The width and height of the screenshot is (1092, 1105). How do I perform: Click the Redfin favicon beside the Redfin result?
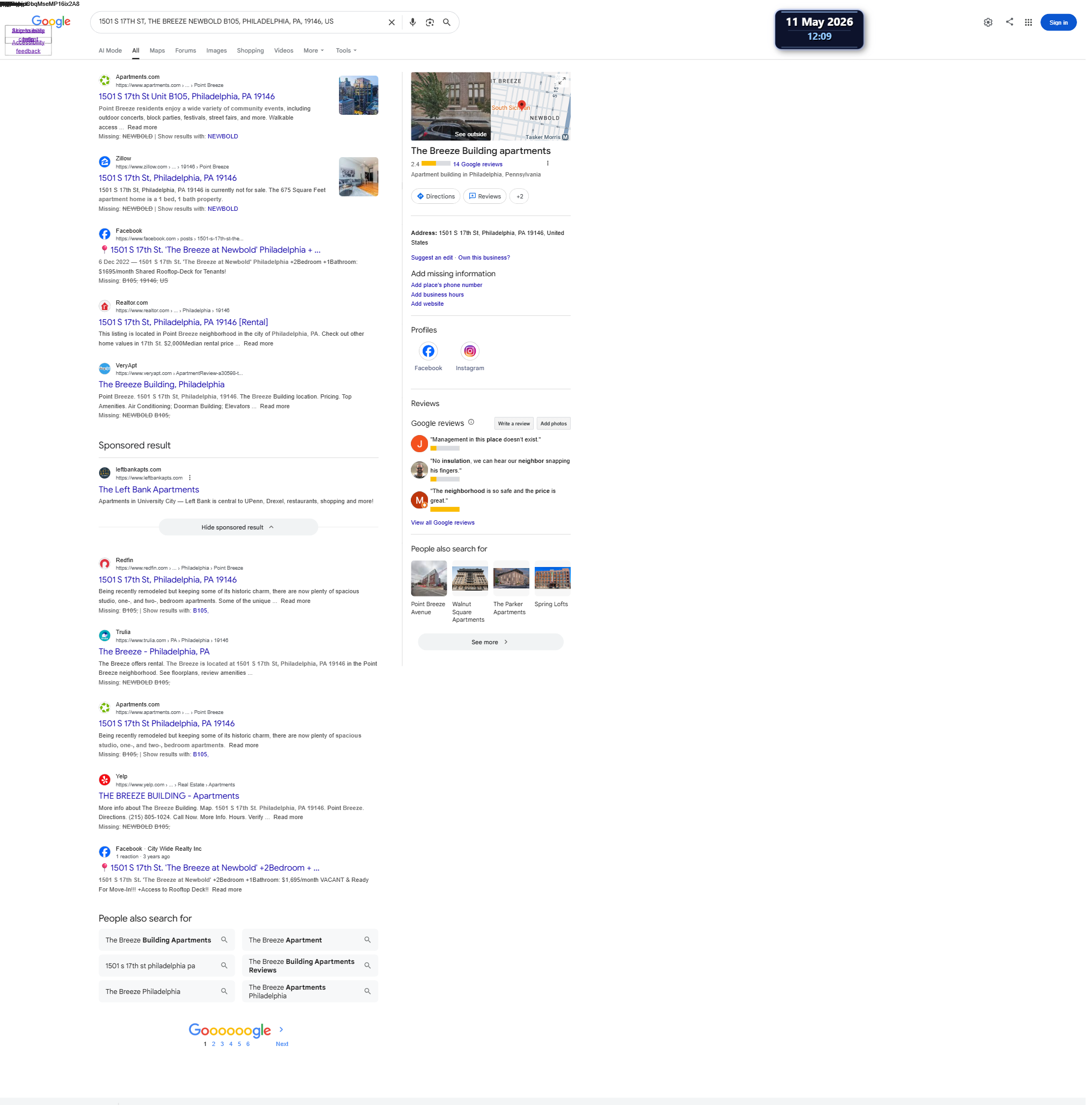(105, 563)
